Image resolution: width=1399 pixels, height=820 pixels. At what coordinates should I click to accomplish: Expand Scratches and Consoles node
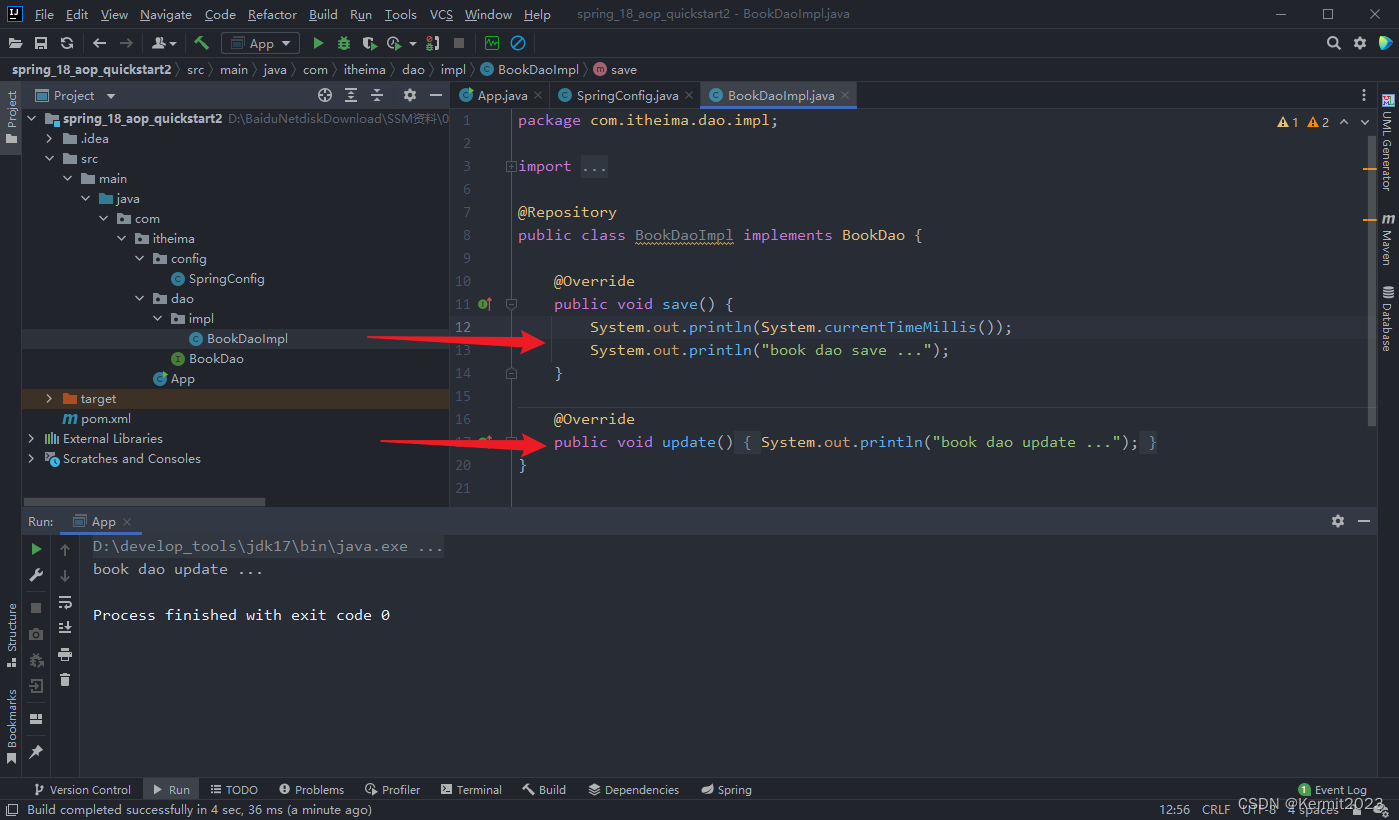[x=31, y=459]
